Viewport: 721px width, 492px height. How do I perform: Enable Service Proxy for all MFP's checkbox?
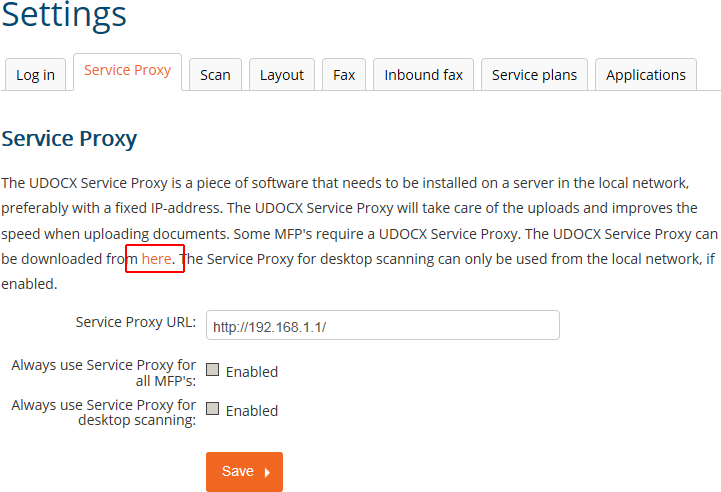click(212, 370)
